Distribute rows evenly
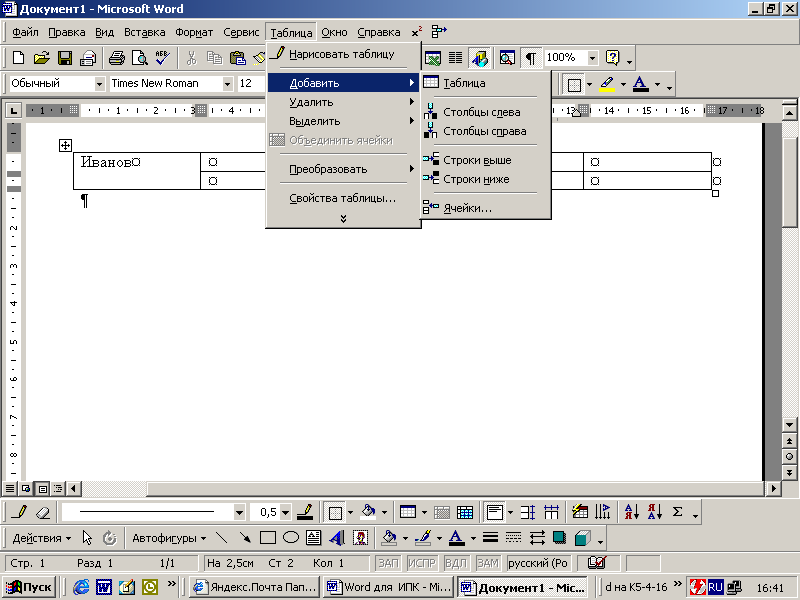 pyautogui.click(x=528, y=512)
